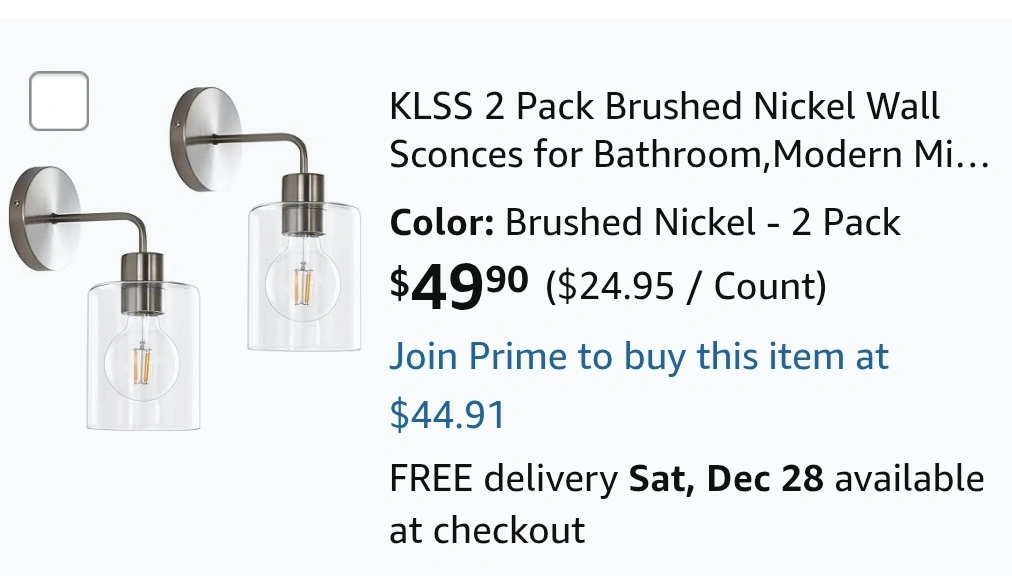Viewport: 1012px width, 576px height.
Task: Click the $44.91 Prime price
Action: [447, 414]
